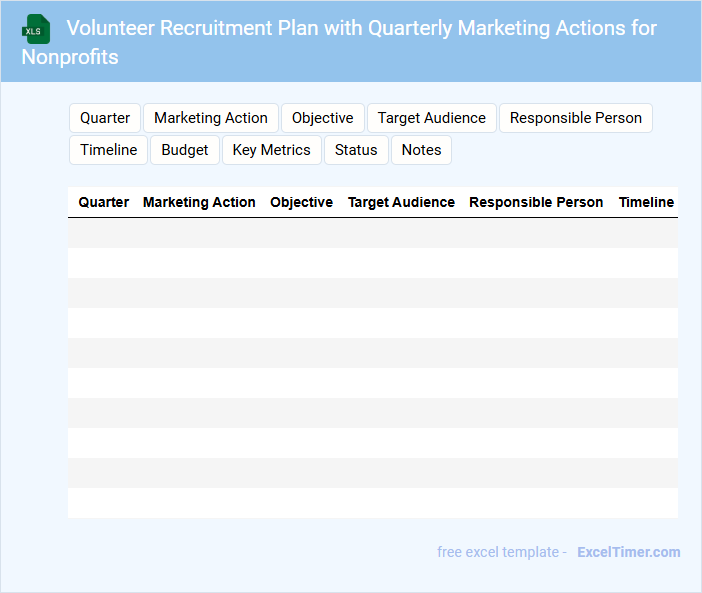Click the Timeline column header in table

pos(646,202)
